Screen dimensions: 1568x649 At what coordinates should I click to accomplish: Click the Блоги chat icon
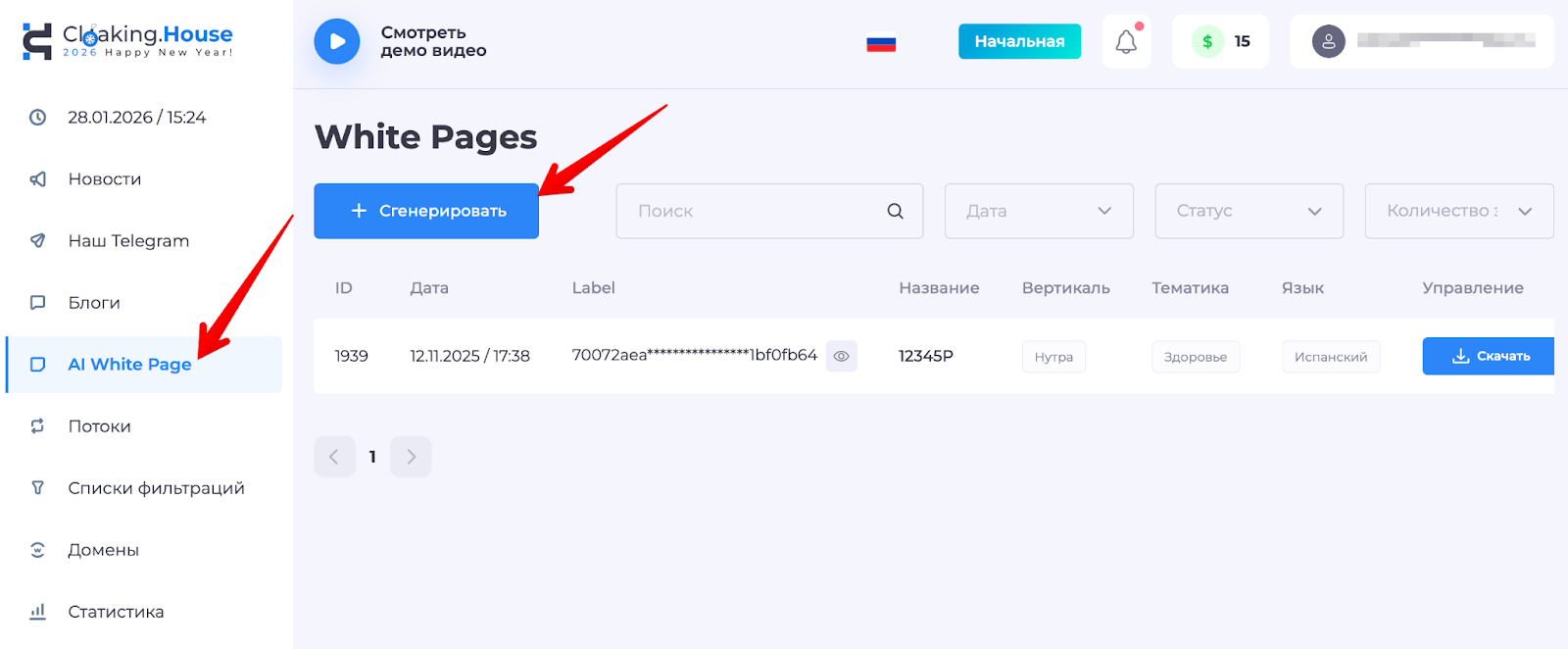pyautogui.click(x=37, y=303)
